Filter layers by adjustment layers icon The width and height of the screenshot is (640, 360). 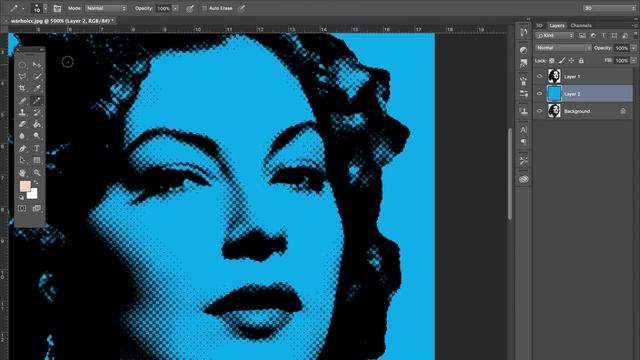(x=593, y=36)
